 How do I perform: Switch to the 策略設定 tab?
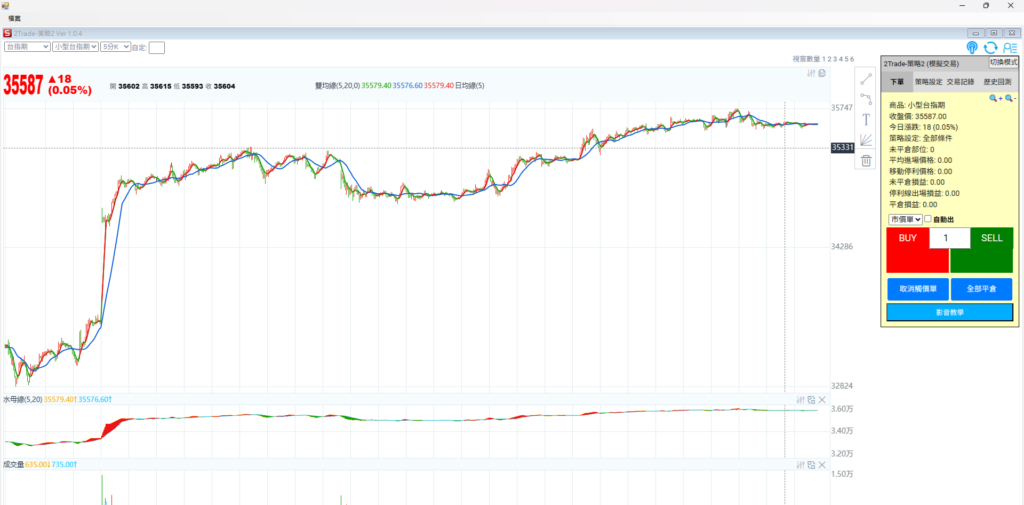[929, 82]
